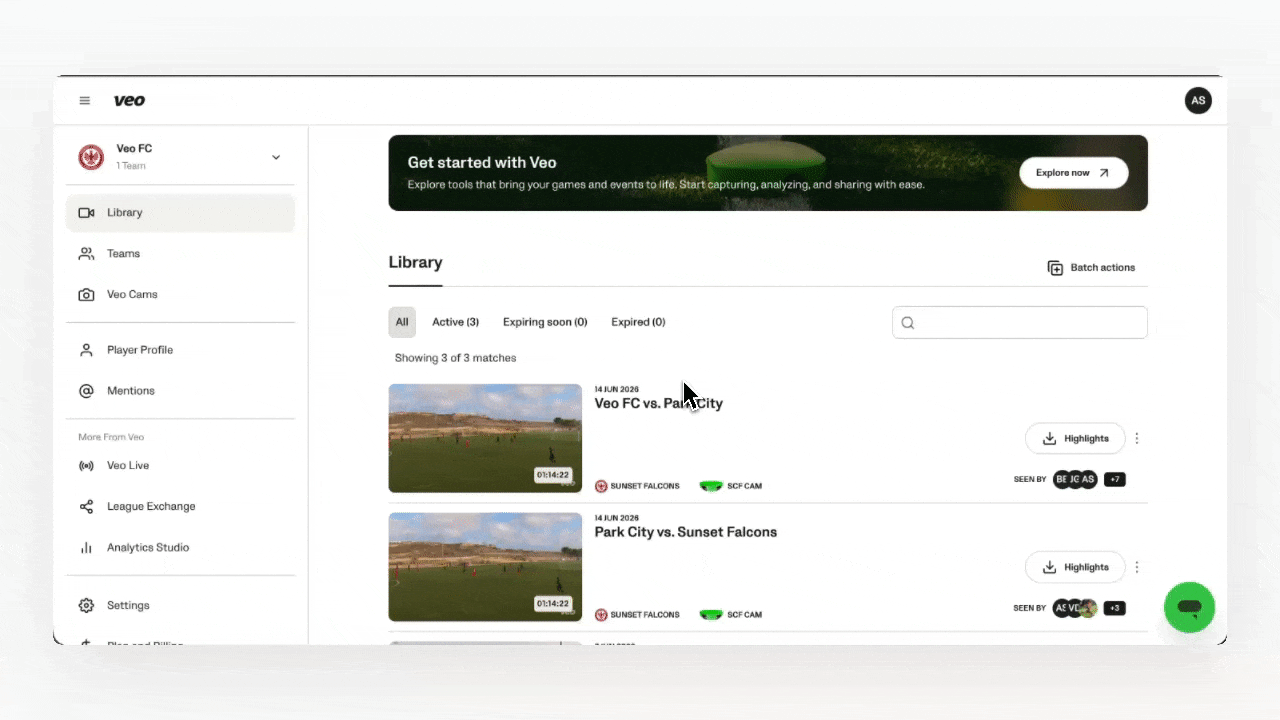Open the Veo FC vs. Park City match title
1280x720 pixels.
coord(659,404)
